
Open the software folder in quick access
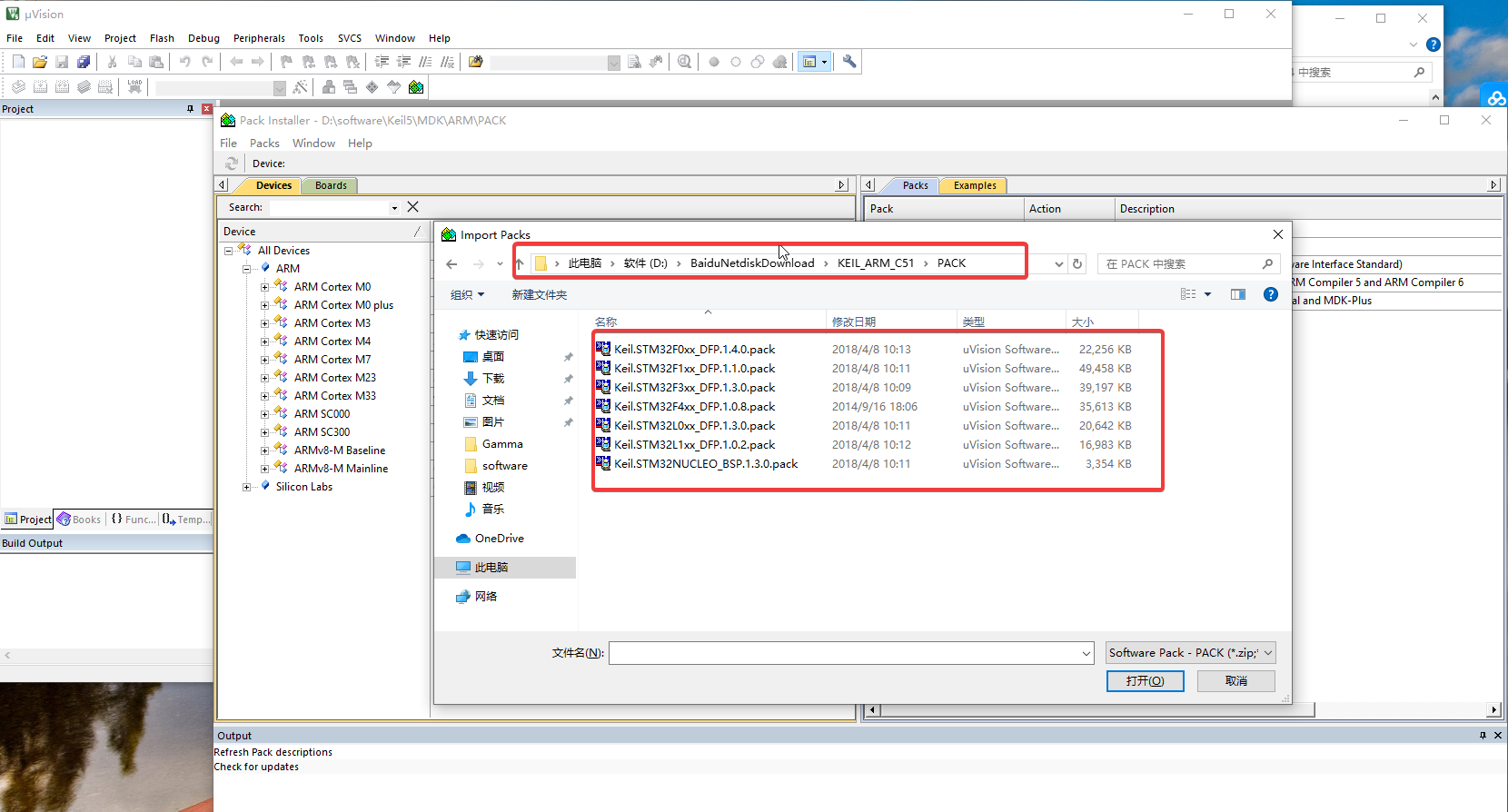coord(504,466)
